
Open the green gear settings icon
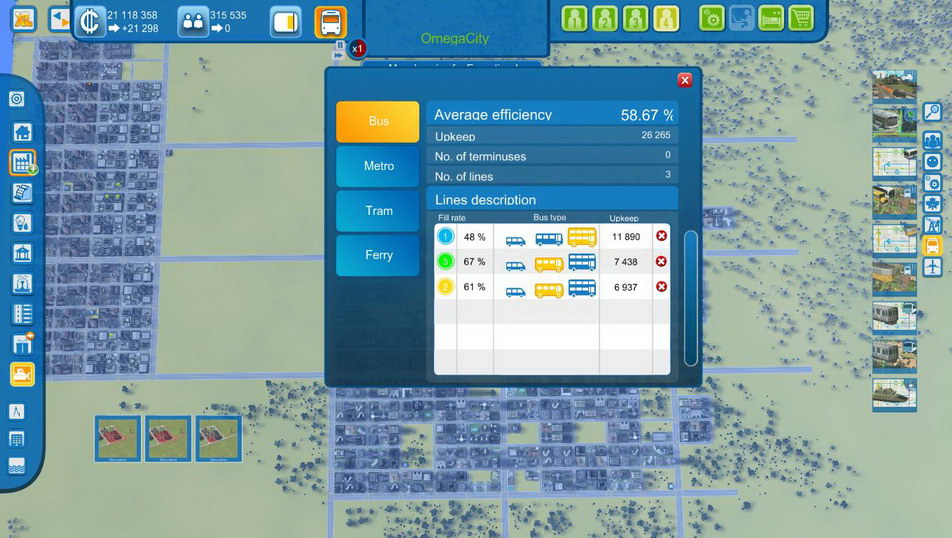pos(712,19)
